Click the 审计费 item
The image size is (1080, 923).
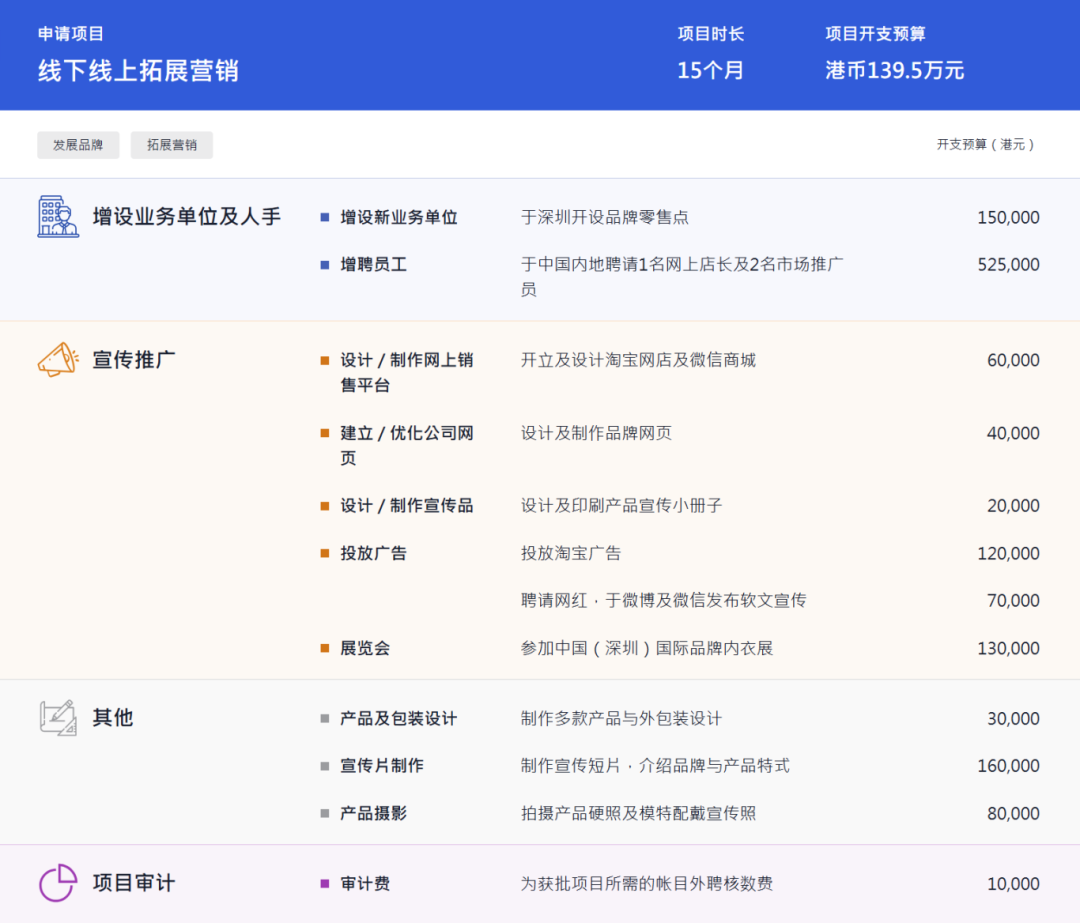[365, 884]
